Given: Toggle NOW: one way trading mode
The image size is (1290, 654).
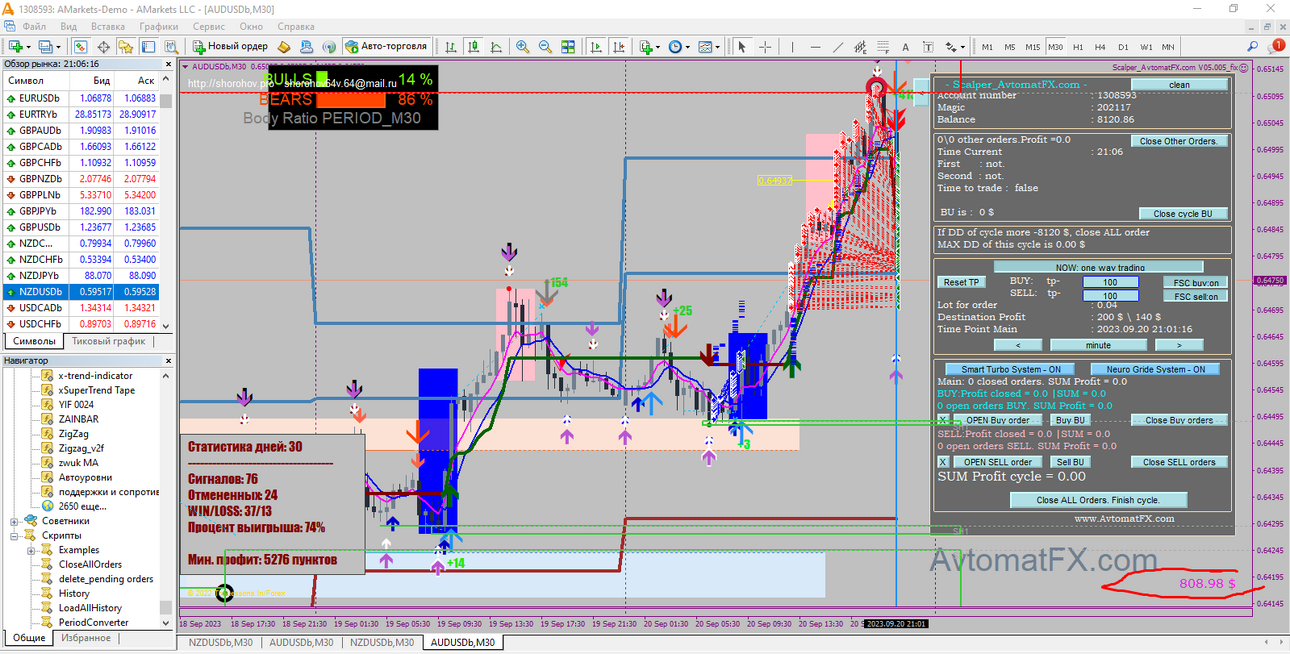Looking at the screenshot, I should pos(1100,267).
